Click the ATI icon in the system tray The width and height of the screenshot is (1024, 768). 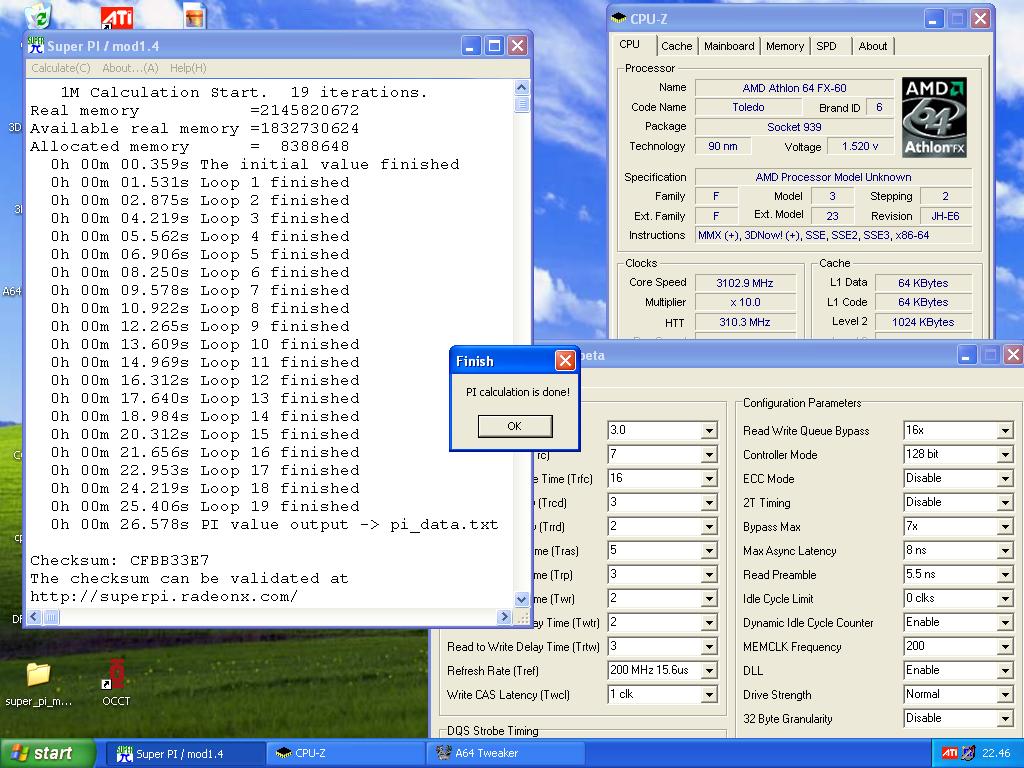pos(950,753)
